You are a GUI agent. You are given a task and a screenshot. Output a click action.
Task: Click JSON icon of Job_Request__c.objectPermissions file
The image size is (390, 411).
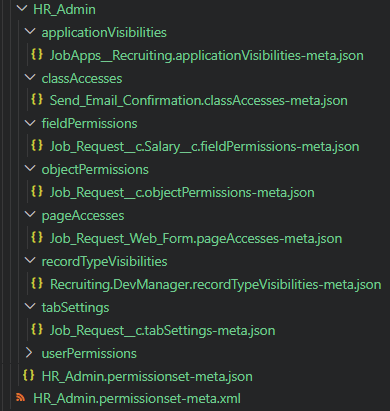coord(37,191)
